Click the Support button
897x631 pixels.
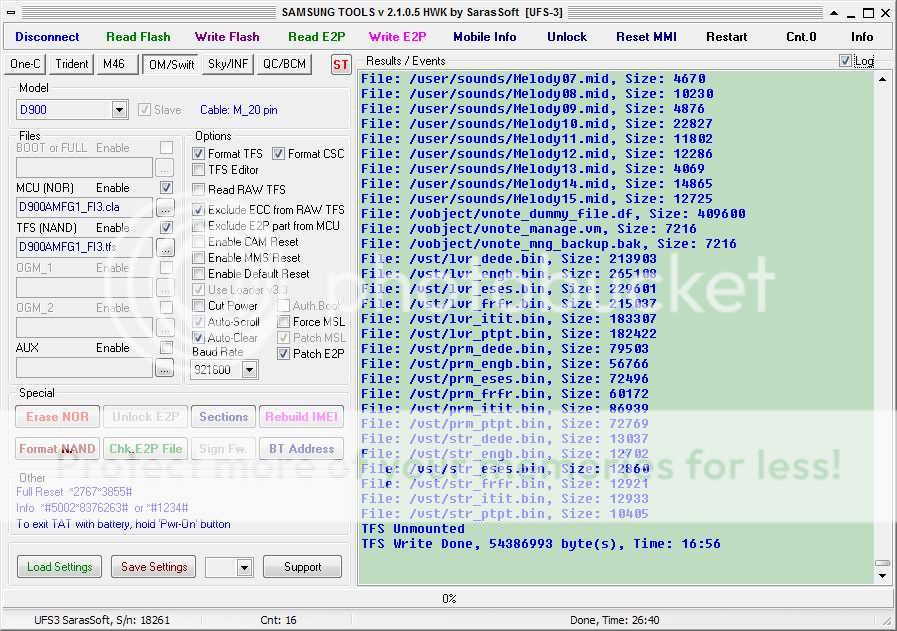point(303,567)
